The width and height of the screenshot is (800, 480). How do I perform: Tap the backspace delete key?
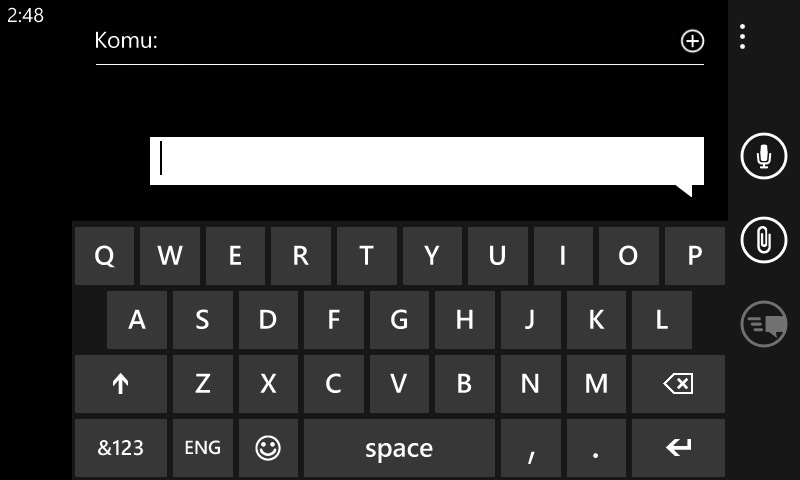[x=678, y=384]
